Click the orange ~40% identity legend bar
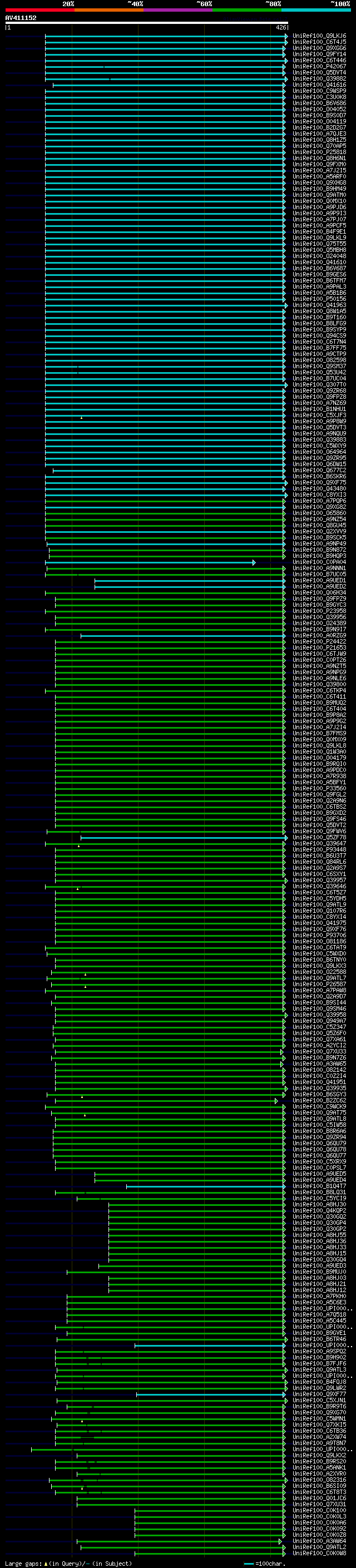356x1568 pixels. click(x=109, y=10)
